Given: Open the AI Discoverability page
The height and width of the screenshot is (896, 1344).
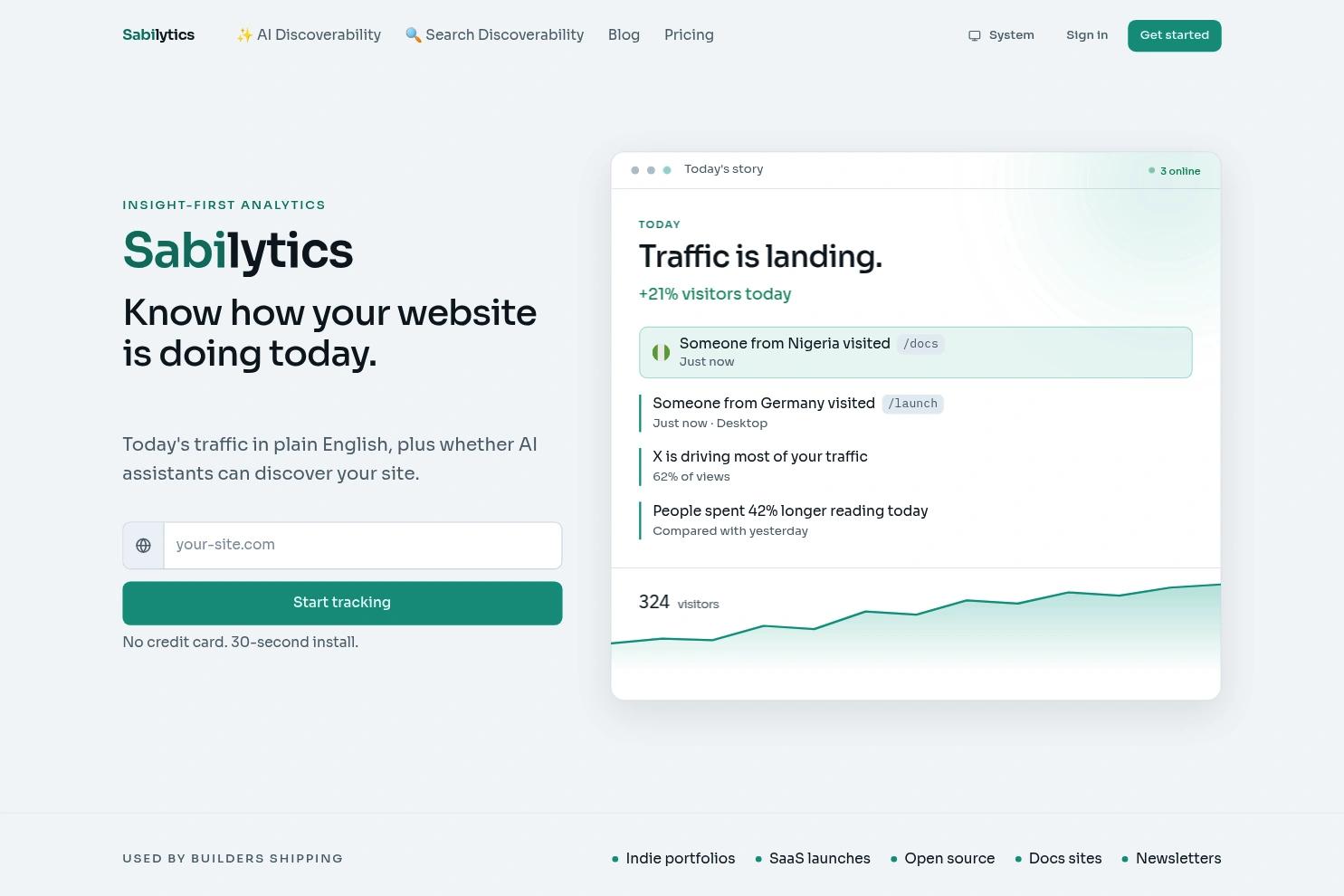Looking at the screenshot, I should click(309, 35).
